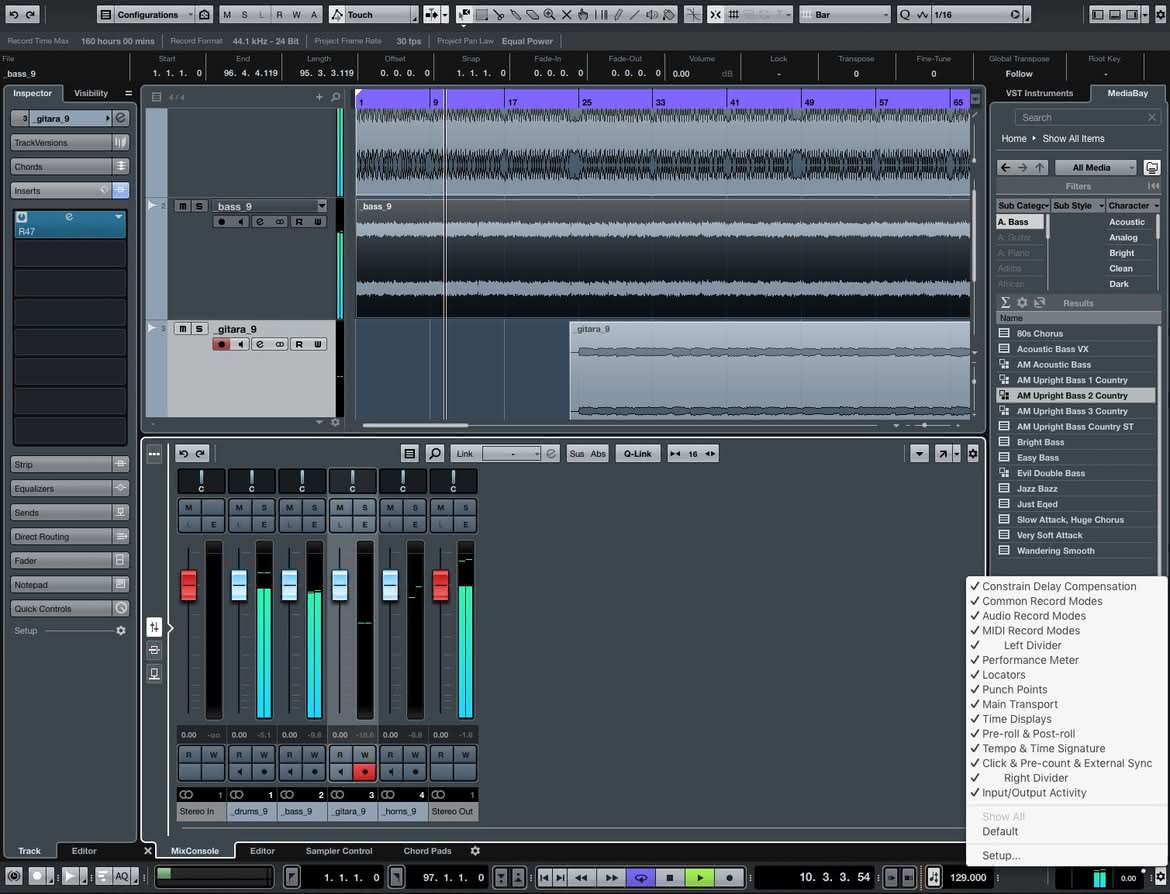Search tracks using track list magnifier
This screenshot has width=1170, height=894.
[x=336, y=97]
